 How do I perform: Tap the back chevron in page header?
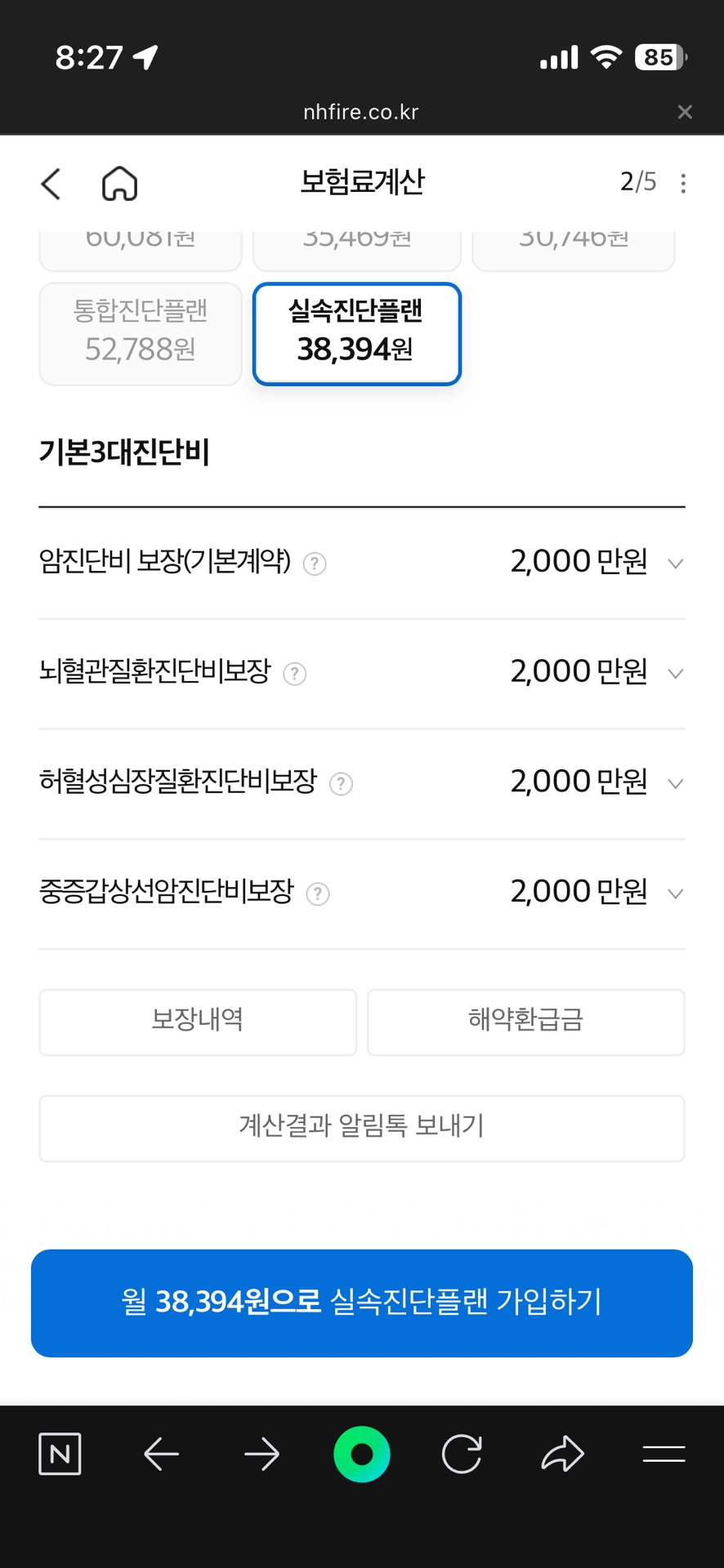(51, 184)
